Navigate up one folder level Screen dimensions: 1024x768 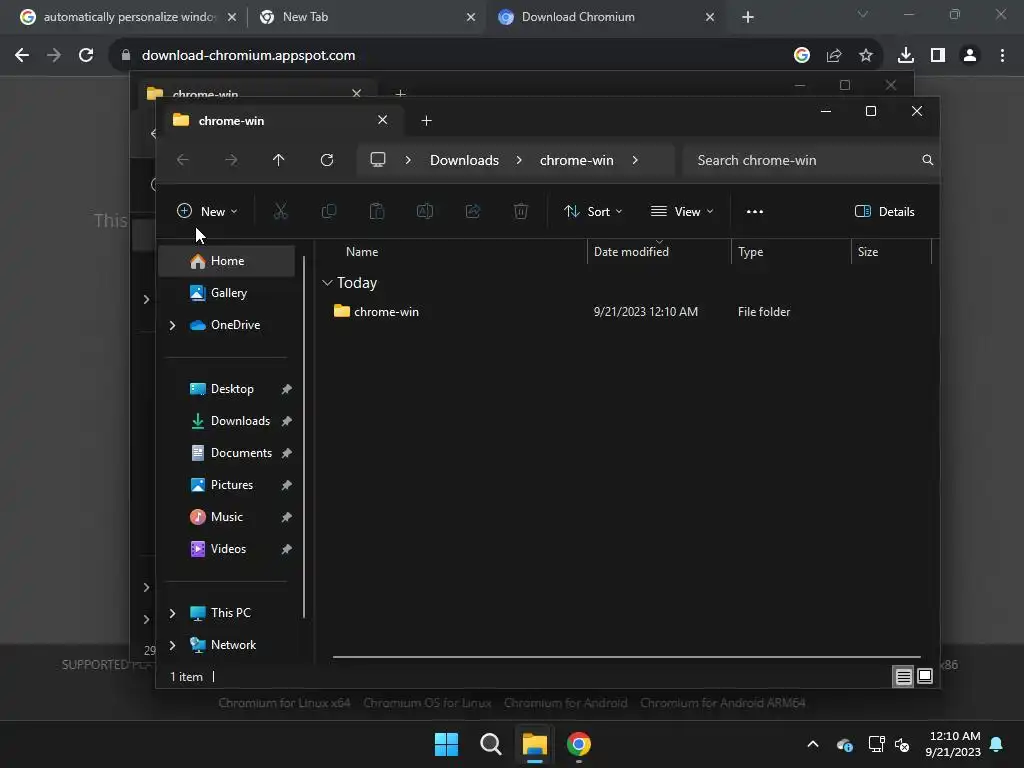pyautogui.click(x=279, y=160)
